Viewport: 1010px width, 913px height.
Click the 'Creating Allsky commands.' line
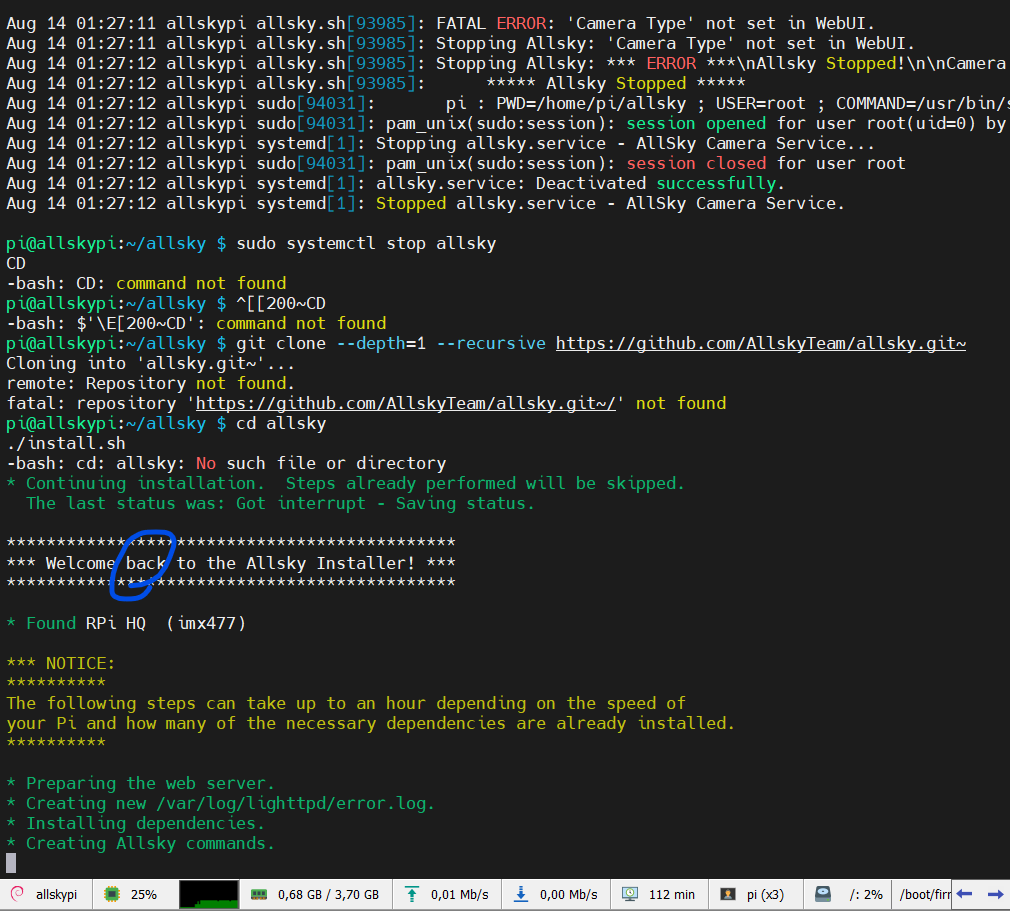point(140,843)
